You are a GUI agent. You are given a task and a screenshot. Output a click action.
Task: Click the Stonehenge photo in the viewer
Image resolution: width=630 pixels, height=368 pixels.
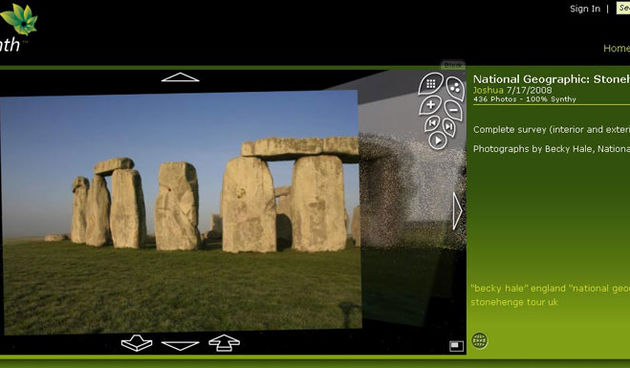[180, 212]
